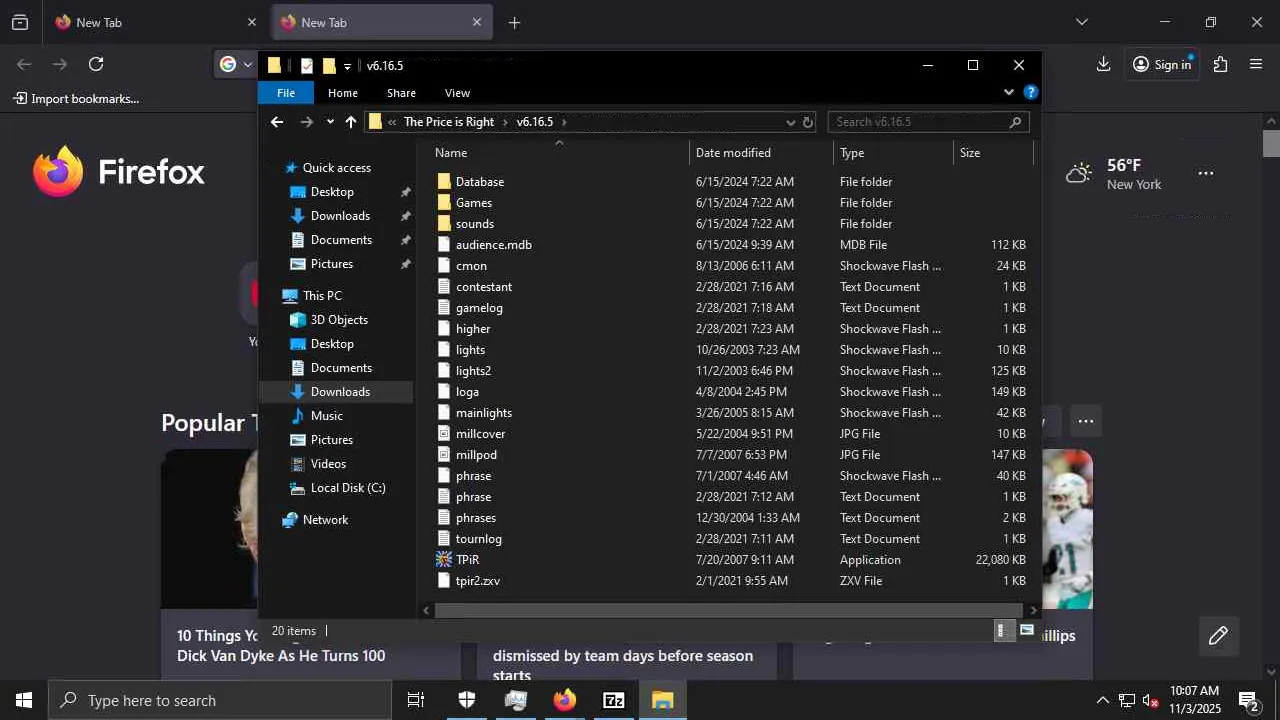Open Windows Security from the taskbar
Screen dimensions: 1280x720
(467, 700)
